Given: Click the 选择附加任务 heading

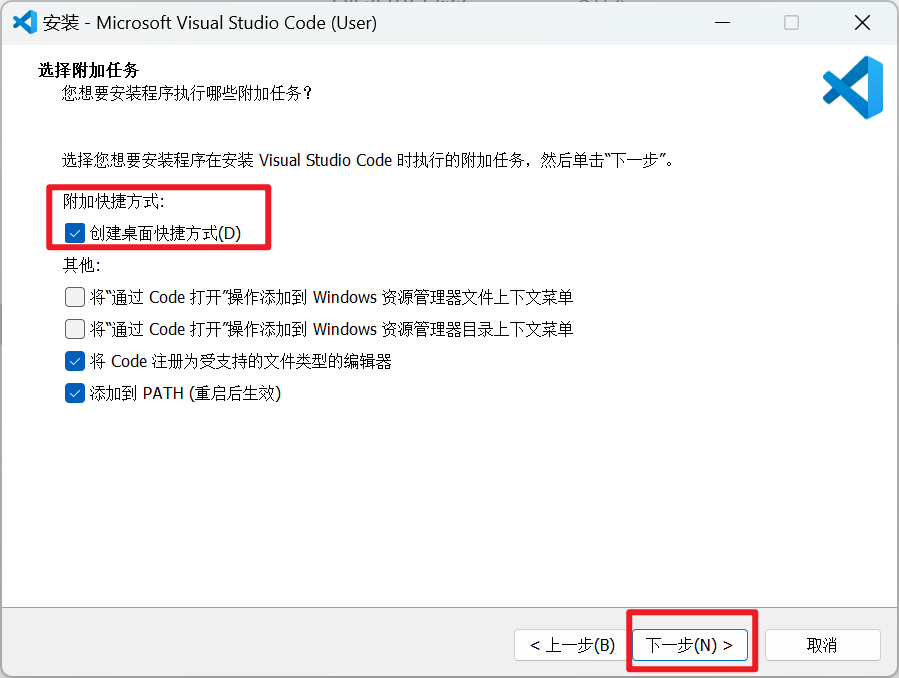Looking at the screenshot, I should click(x=89, y=70).
